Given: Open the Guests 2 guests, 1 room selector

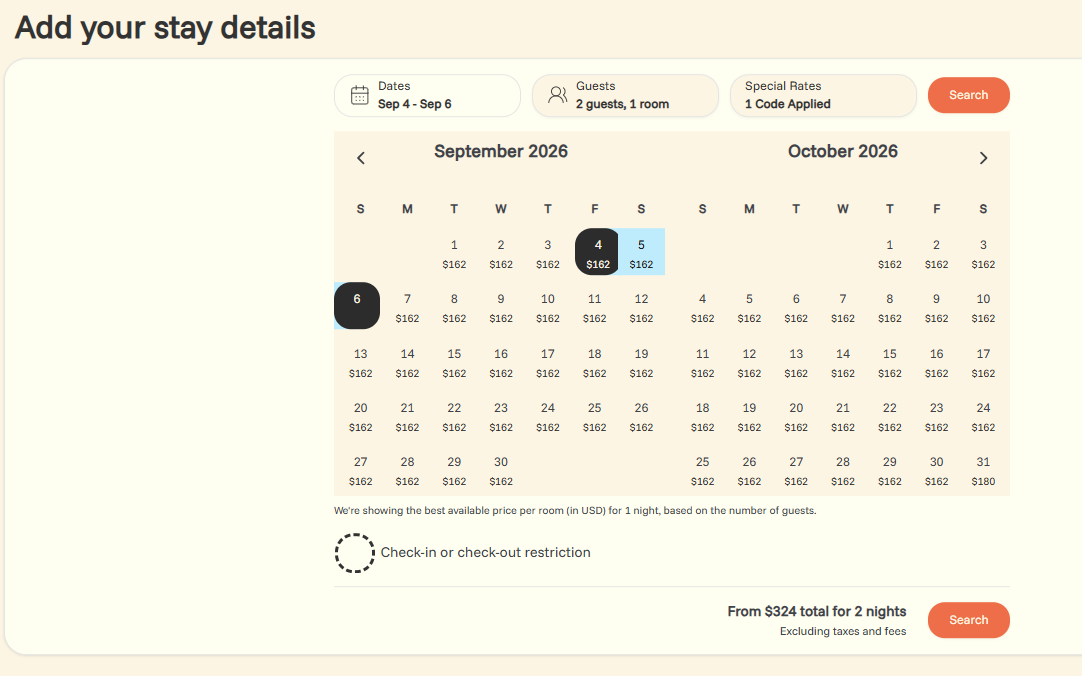Looking at the screenshot, I should (x=625, y=95).
